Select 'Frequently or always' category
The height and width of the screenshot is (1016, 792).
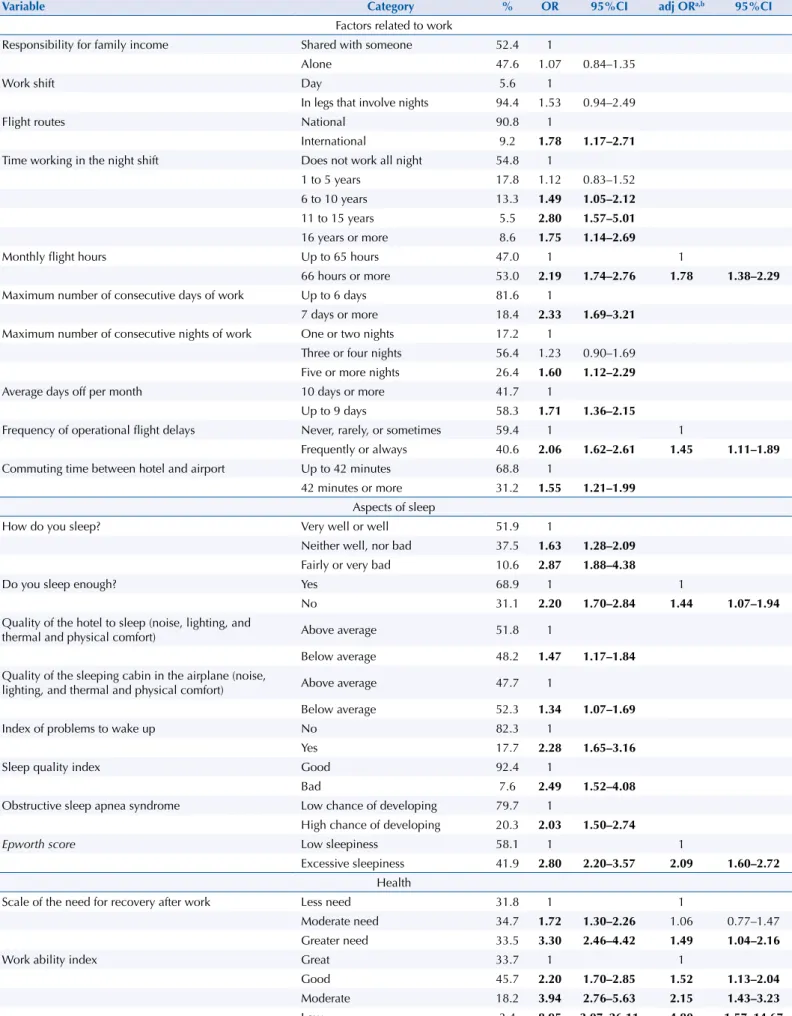(x=354, y=450)
